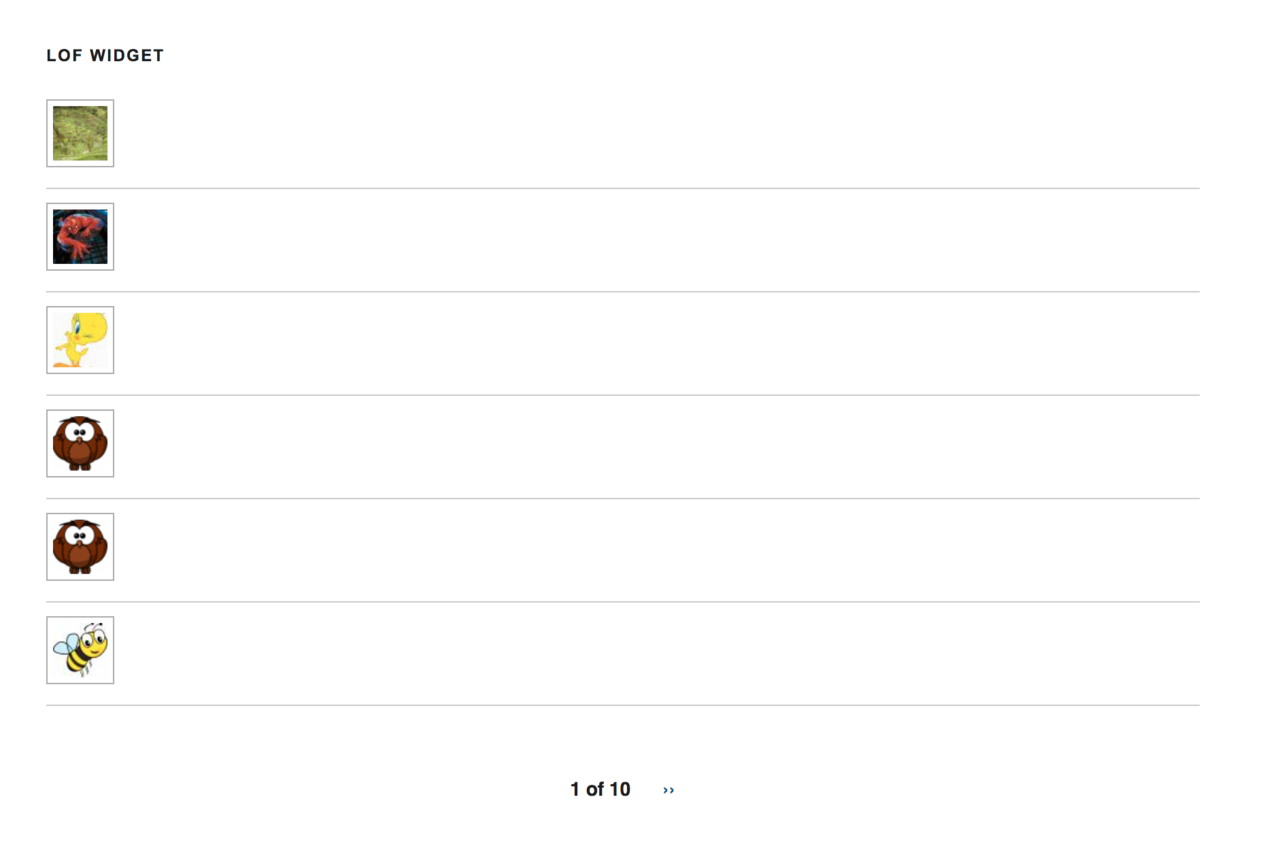Go to next page using double-arrow link
Screen dimensions: 1280x842
[x=668, y=790]
